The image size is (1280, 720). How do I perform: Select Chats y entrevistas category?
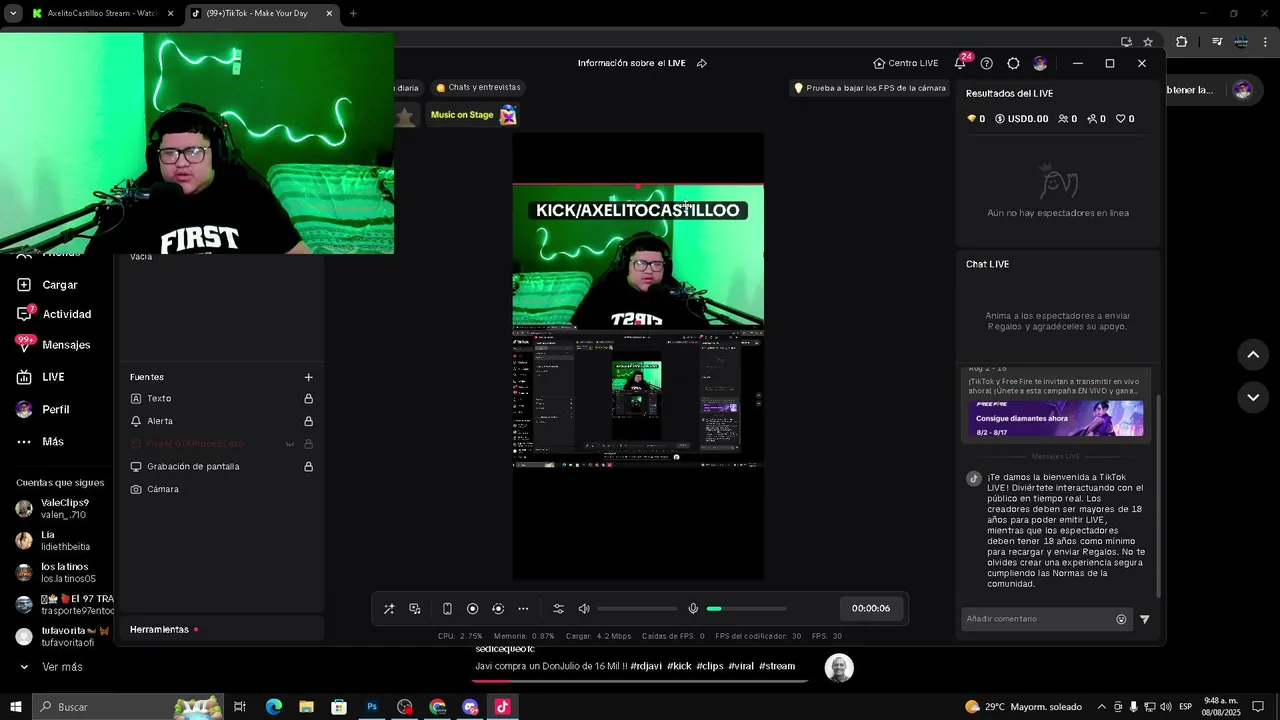click(478, 87)
